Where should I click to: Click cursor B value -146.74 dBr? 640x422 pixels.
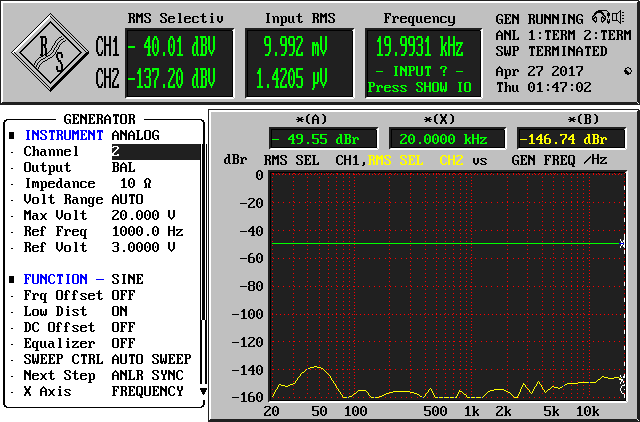coord(571,139)
